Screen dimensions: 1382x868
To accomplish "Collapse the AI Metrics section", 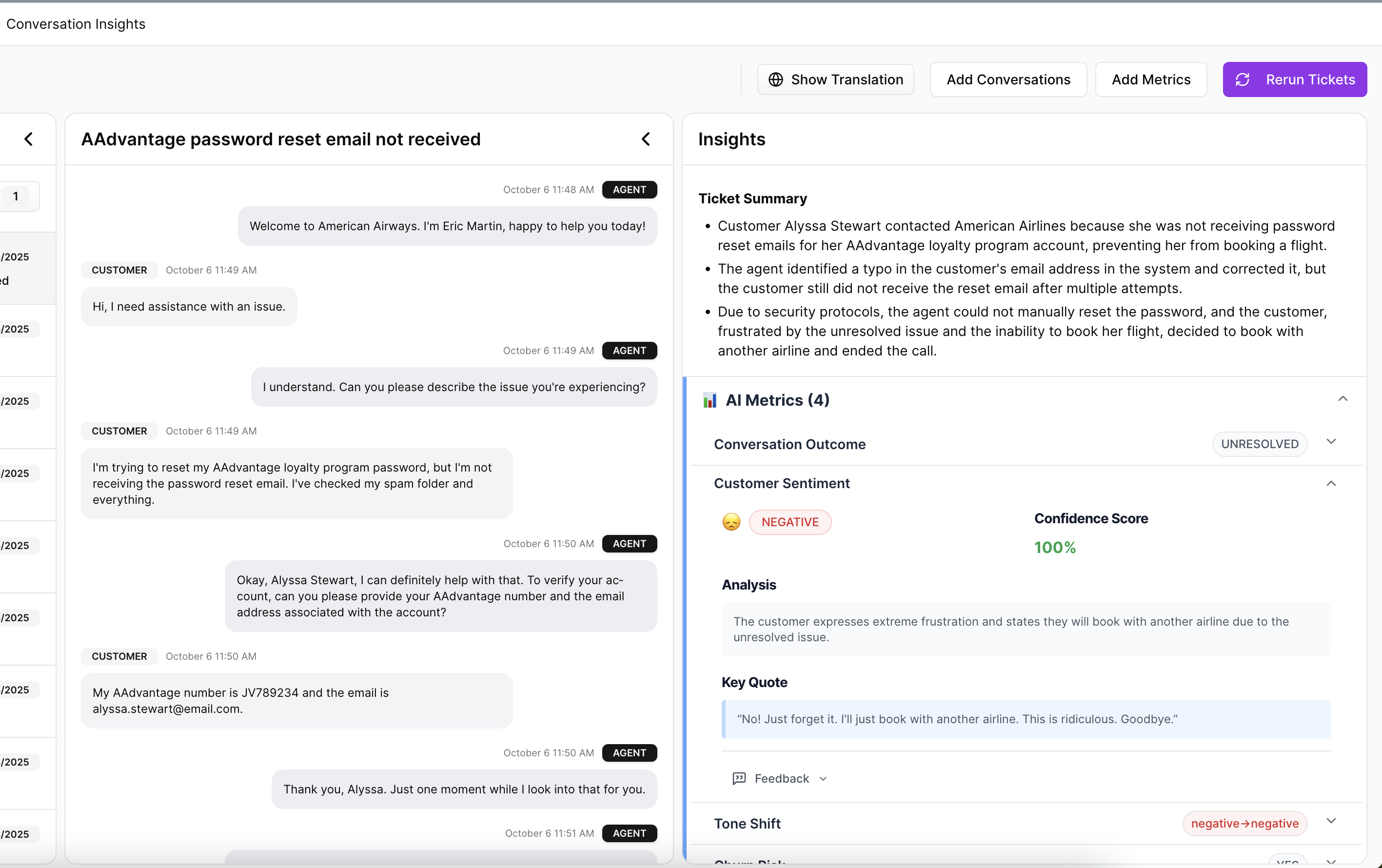I will (1343, 398).
